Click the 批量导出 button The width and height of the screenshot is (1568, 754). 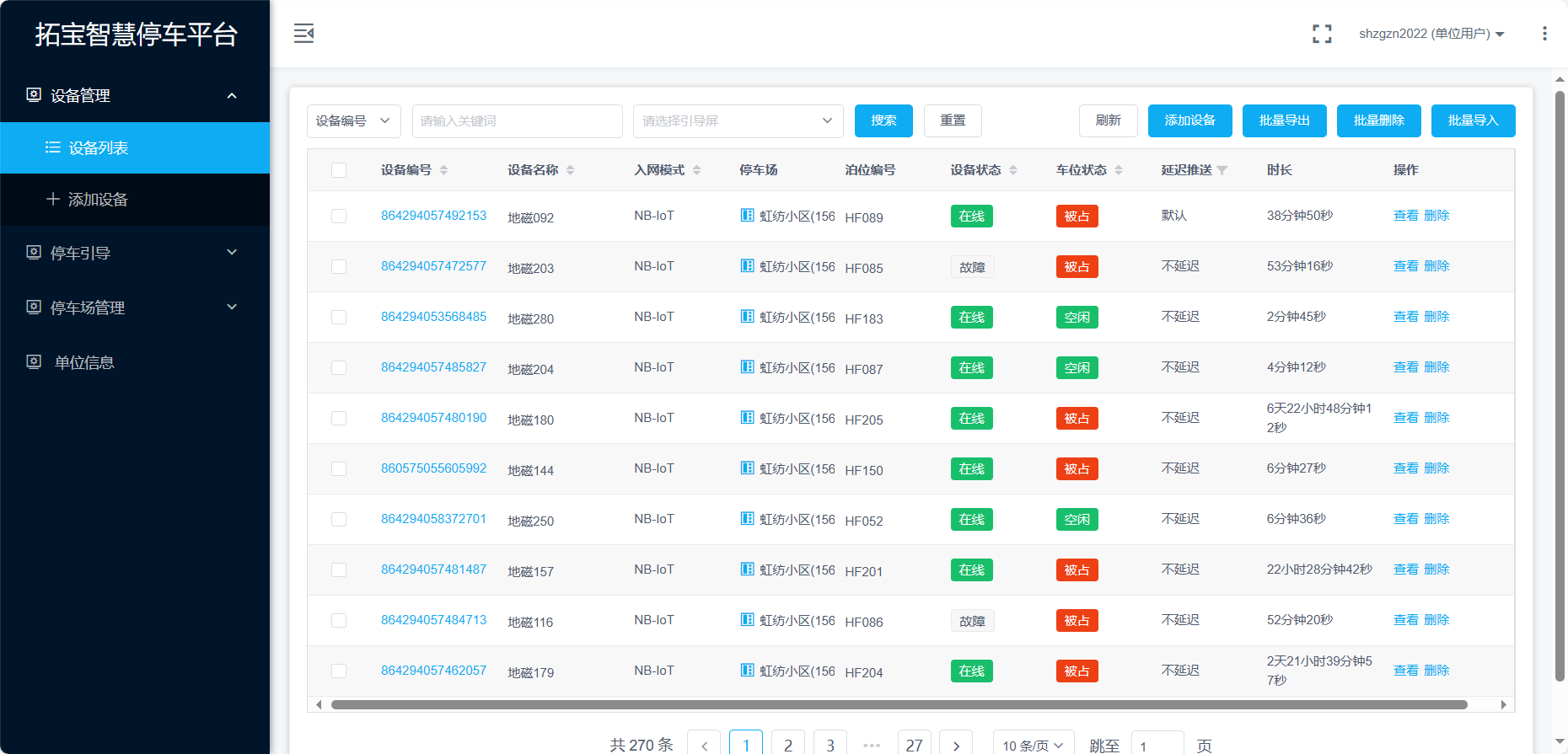click(1284, 120)
